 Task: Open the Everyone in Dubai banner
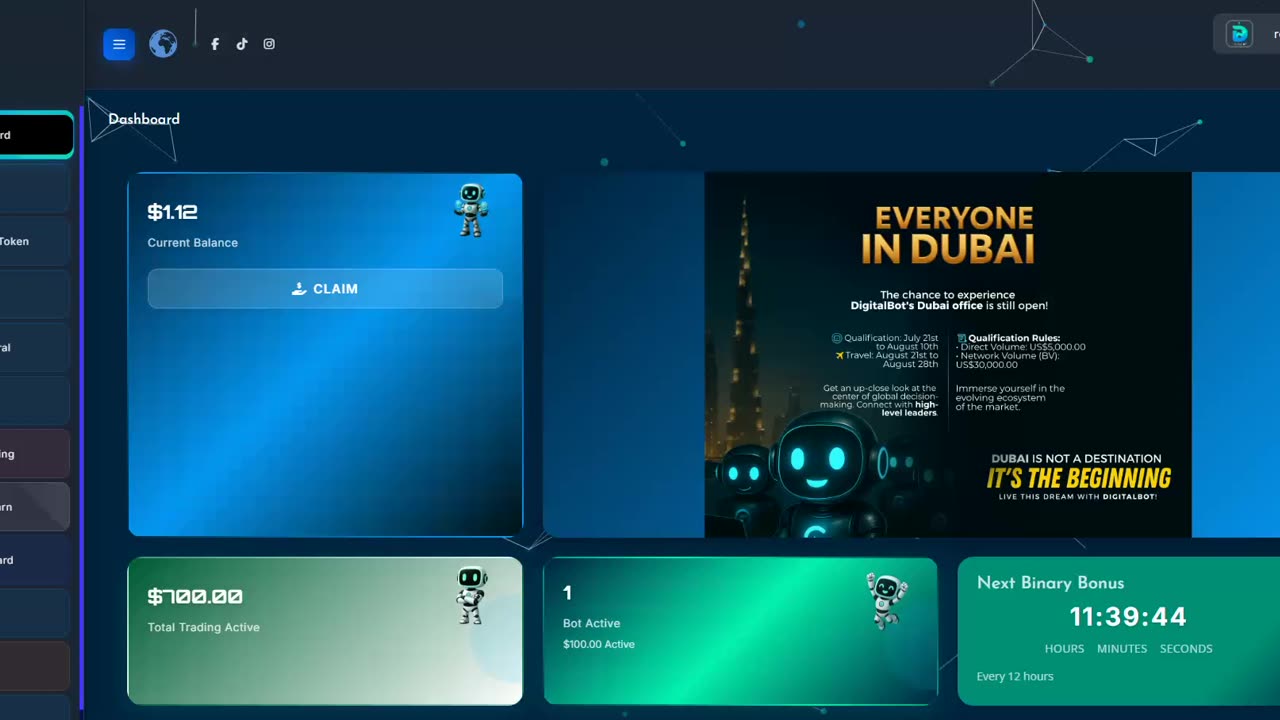tap(948, 355)
